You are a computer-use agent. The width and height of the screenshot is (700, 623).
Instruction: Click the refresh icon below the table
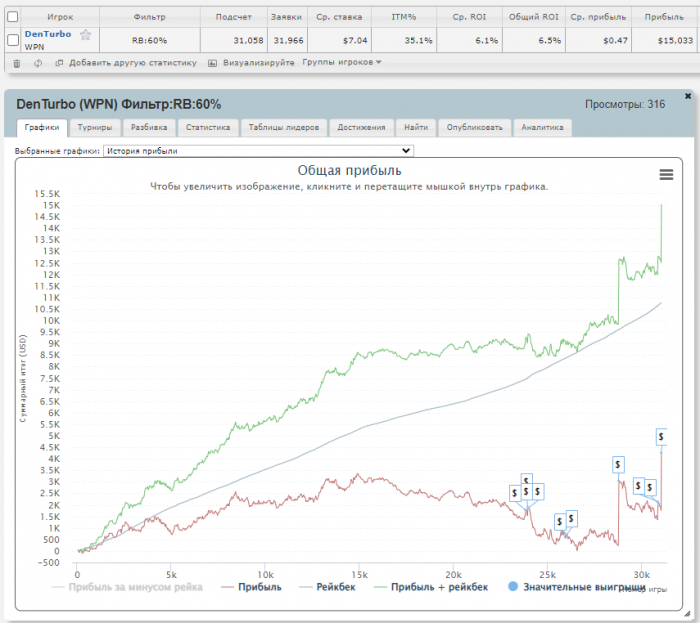(38, 63)
